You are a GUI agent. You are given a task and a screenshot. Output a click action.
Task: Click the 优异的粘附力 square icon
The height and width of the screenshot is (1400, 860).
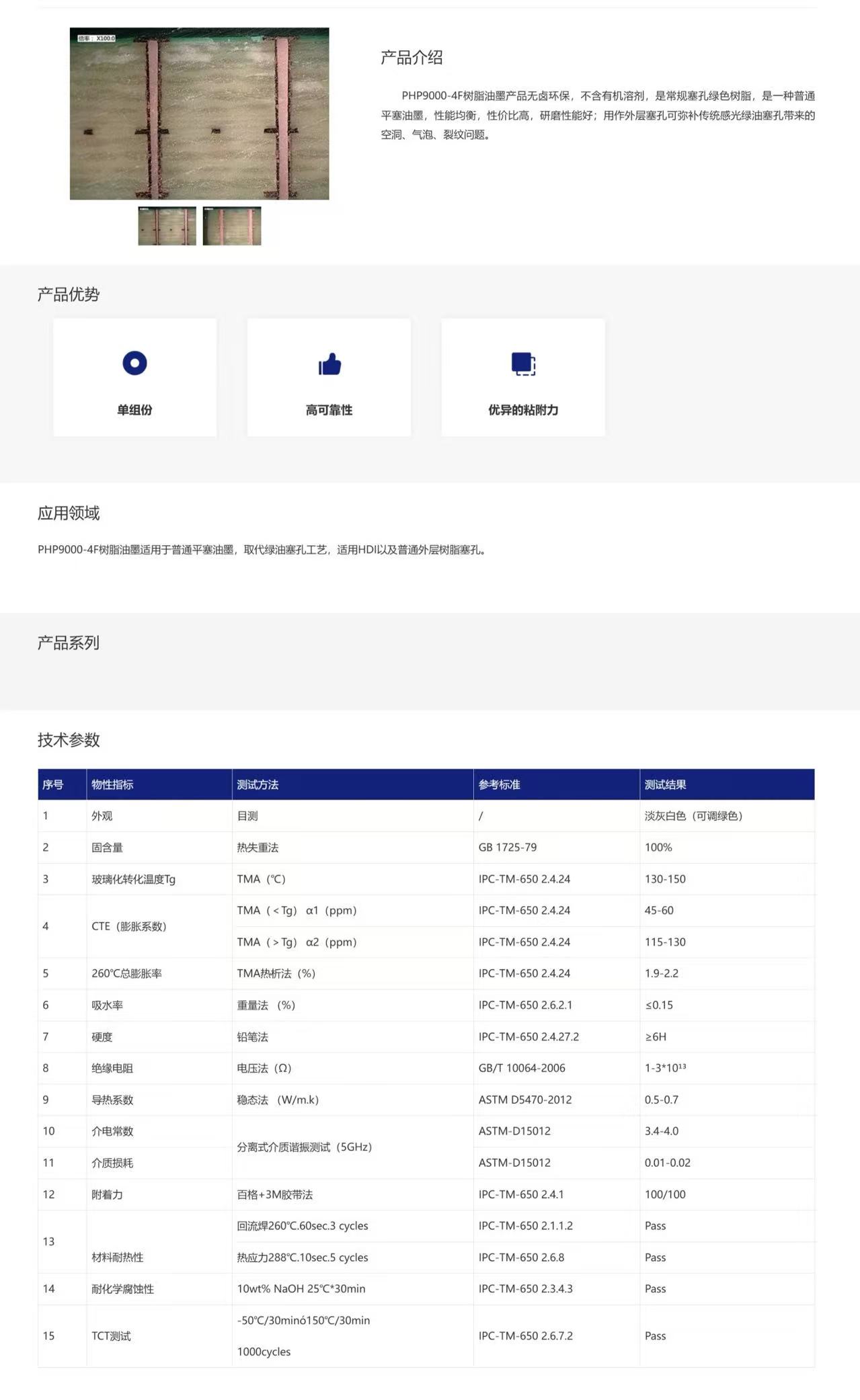(523, 364)
